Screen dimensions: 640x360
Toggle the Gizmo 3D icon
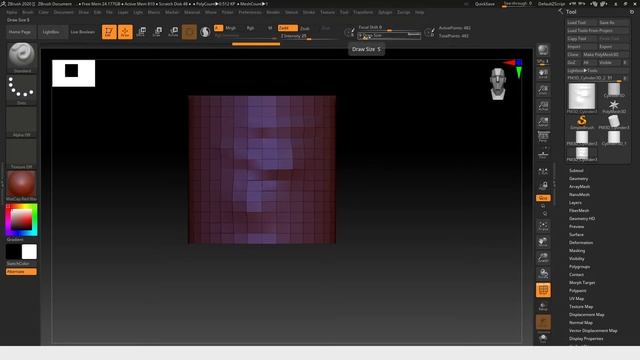(189, 32)
